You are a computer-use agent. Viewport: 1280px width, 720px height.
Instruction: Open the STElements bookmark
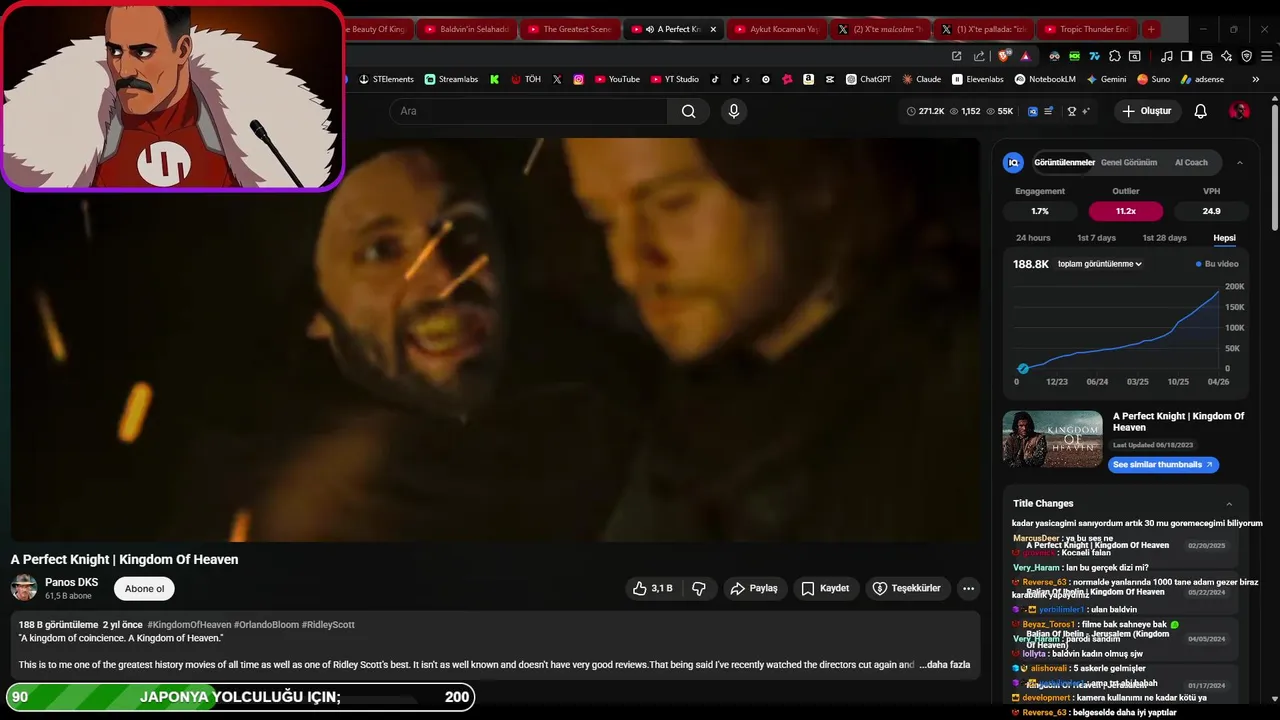386,79
